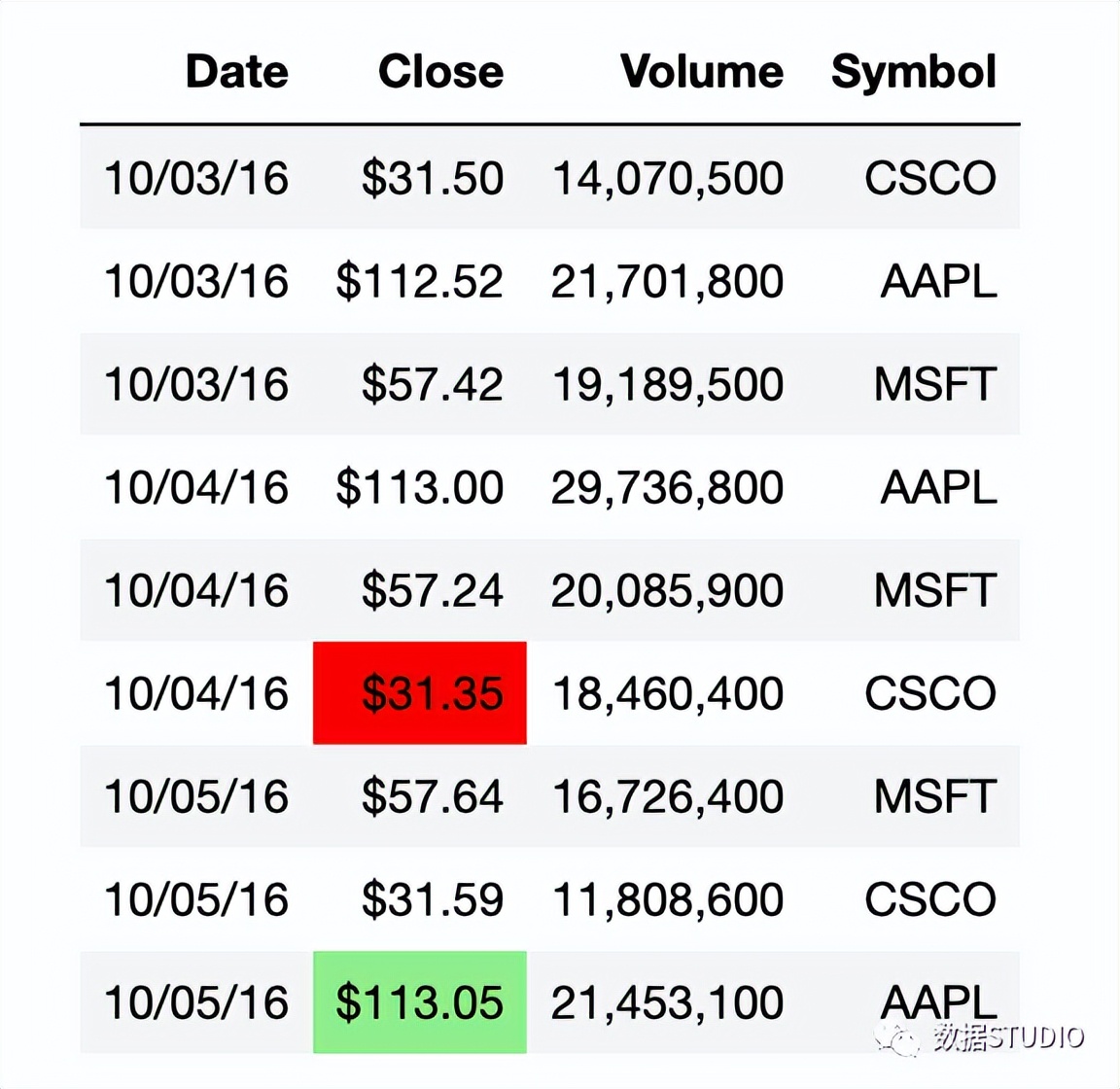Screen dimensions: 1120x1089
Task: Click the $31.50 close price cell
Action: click(432, 178)
